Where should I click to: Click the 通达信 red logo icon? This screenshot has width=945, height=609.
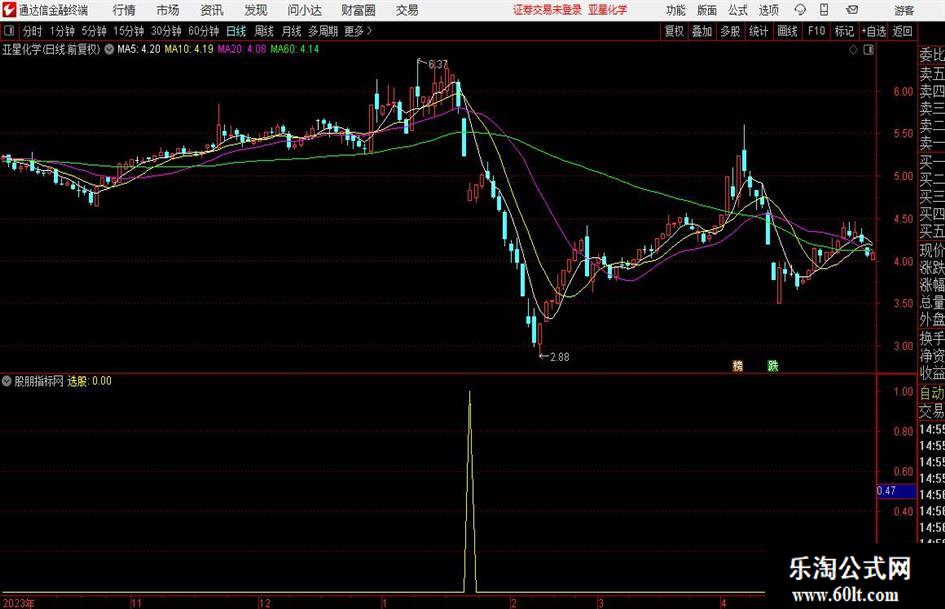coord(9,10)
